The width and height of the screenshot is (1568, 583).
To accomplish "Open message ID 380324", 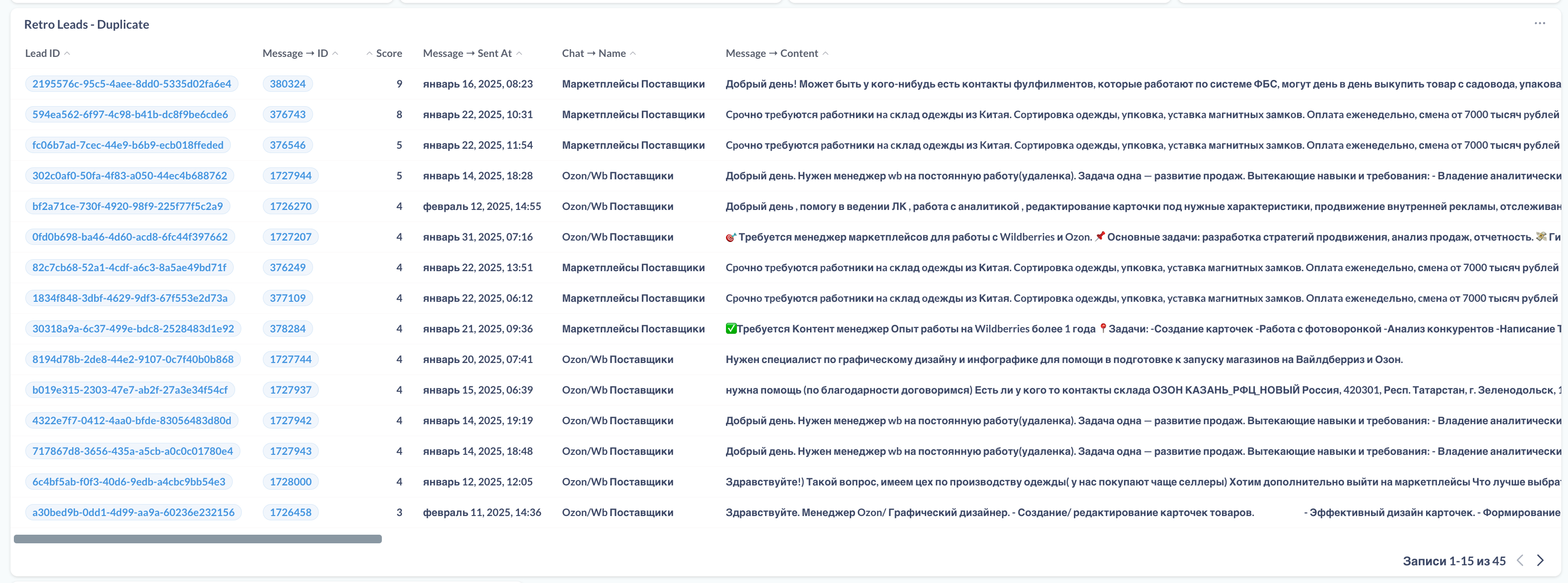I will [x=287, y=84].
